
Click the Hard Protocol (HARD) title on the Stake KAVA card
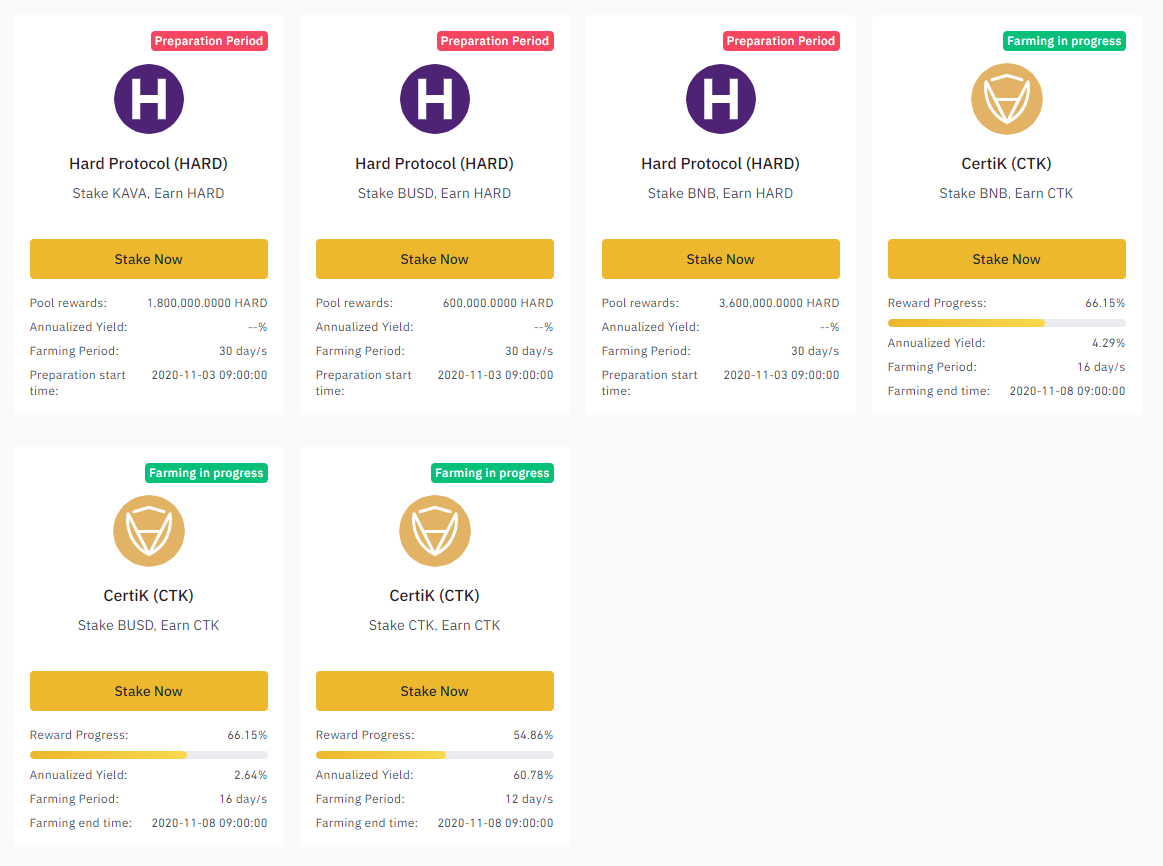click(148, 164)
